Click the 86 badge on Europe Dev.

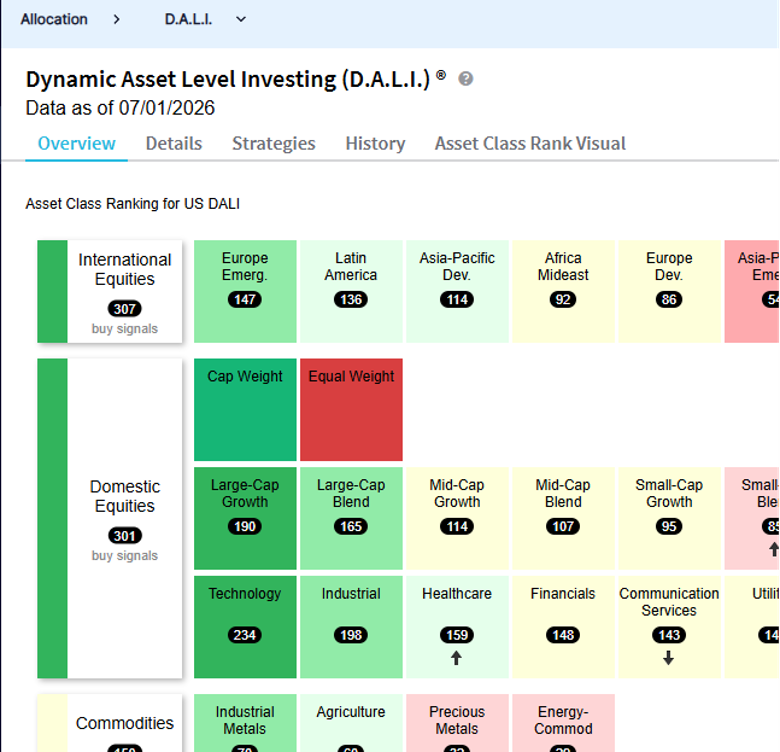click(669, 299)
